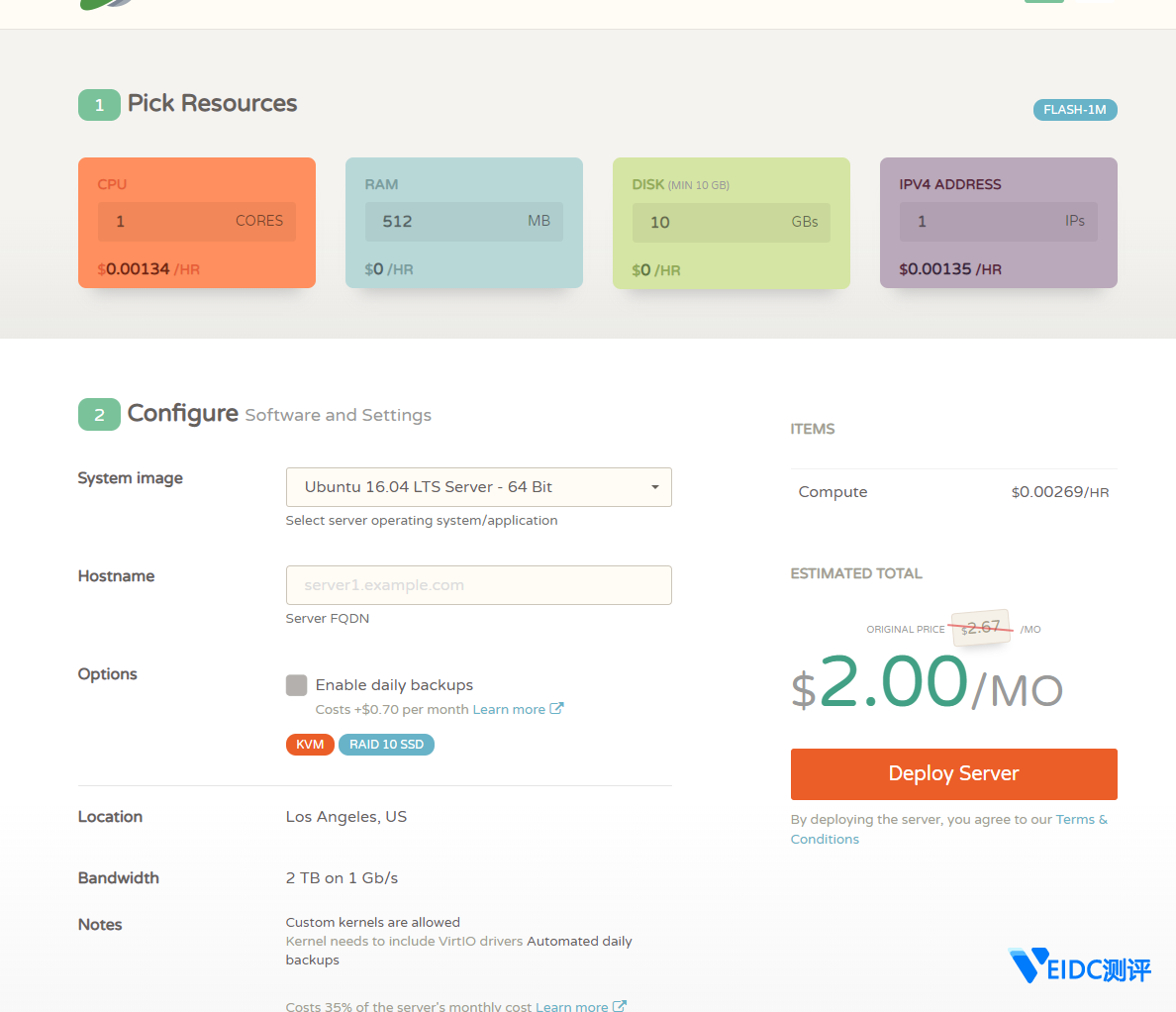Screen dimensions: 1176x1012
Task: Click external-link icon beside $0.70 Learn more
Action: [556, 709]
